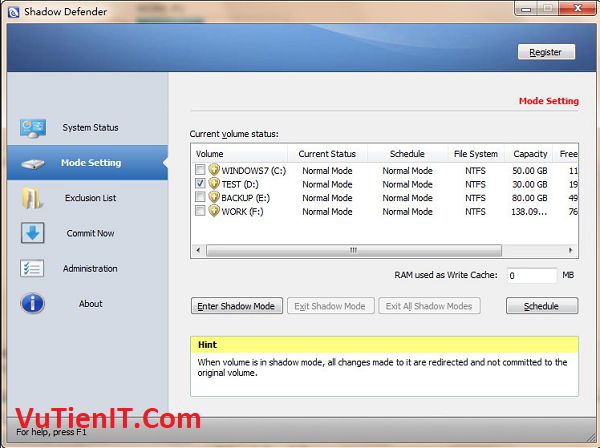Click the Schedule cell for TEST (D:)

(408, 184)
